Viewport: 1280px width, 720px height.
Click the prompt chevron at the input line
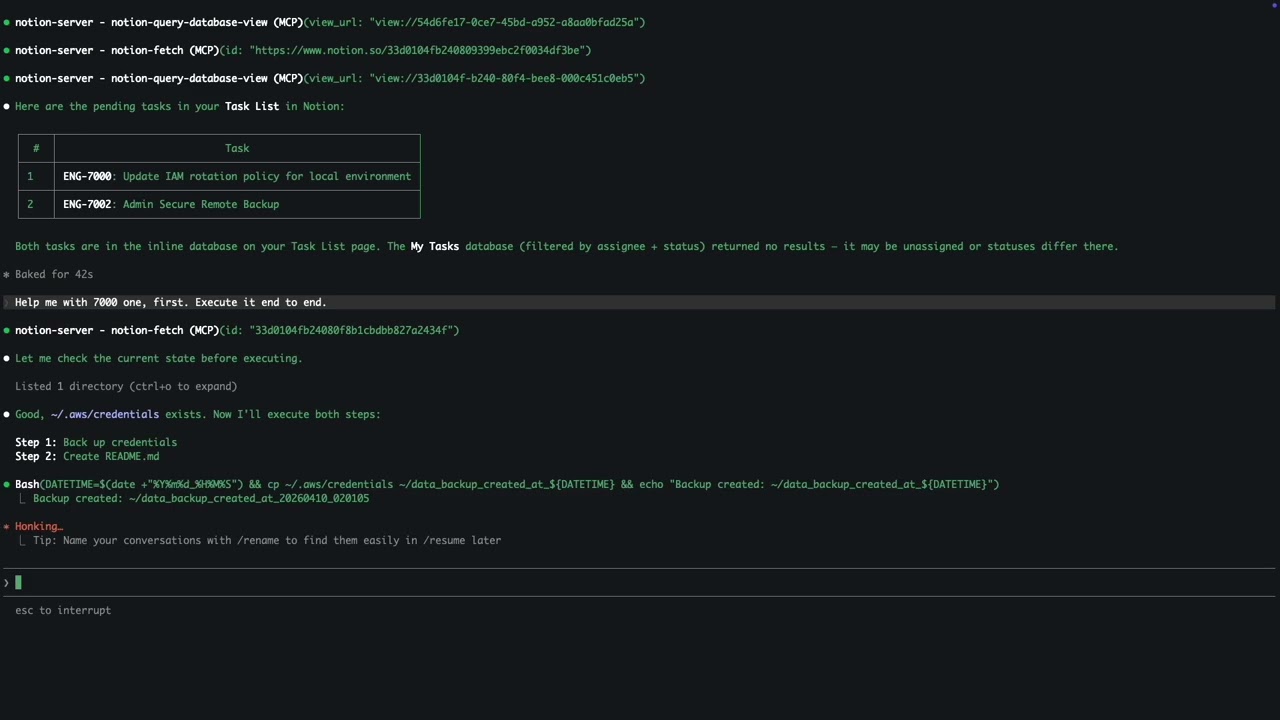click(x=6, y=583)
